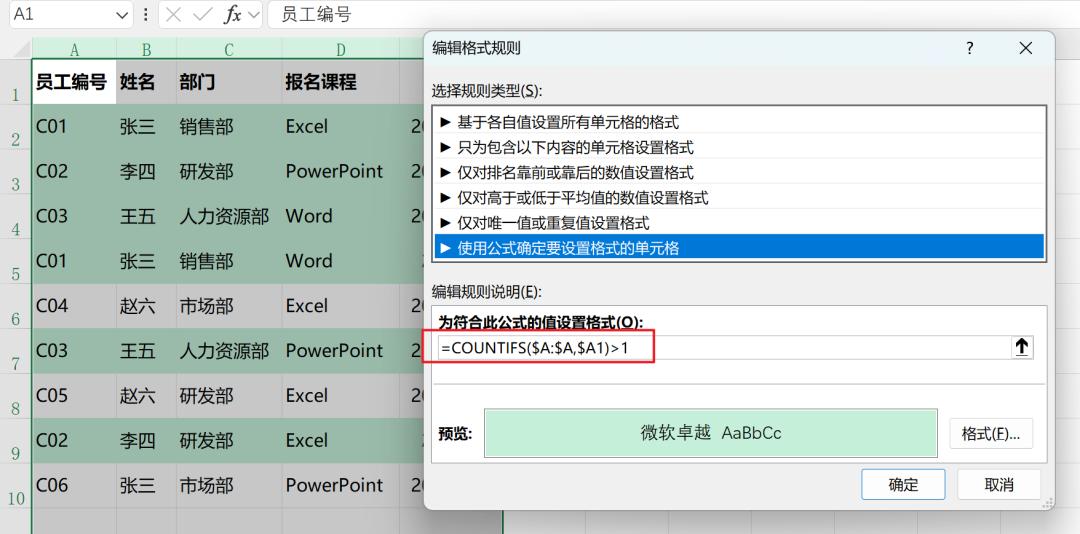Image resolution: width=1080 pixels, height=534 pixels.
Task: Select 人力资源部 in row 7
Action: [x=229, y=351]
